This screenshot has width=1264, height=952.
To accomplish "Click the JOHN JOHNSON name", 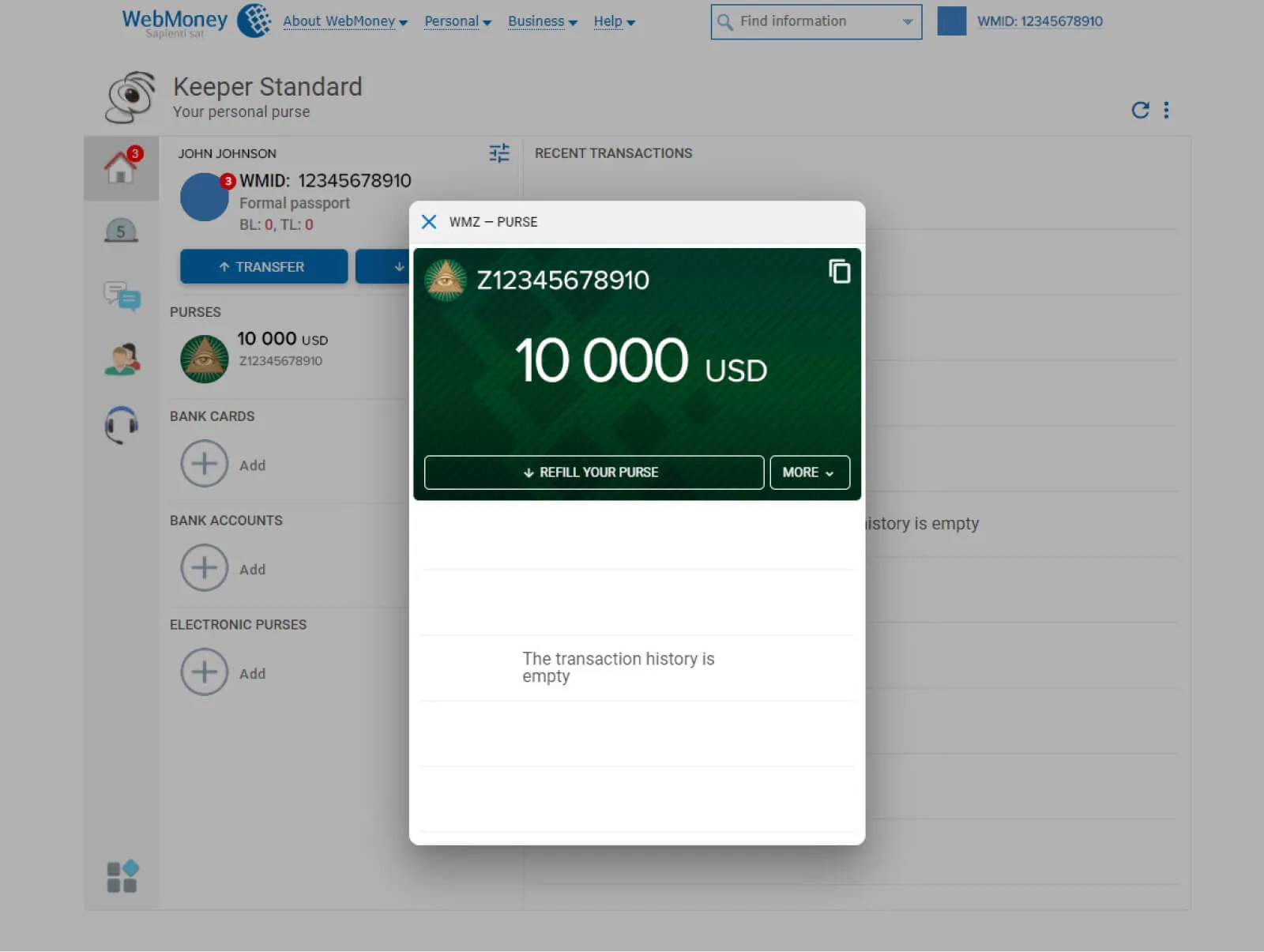I will click(x=228, y=153).
